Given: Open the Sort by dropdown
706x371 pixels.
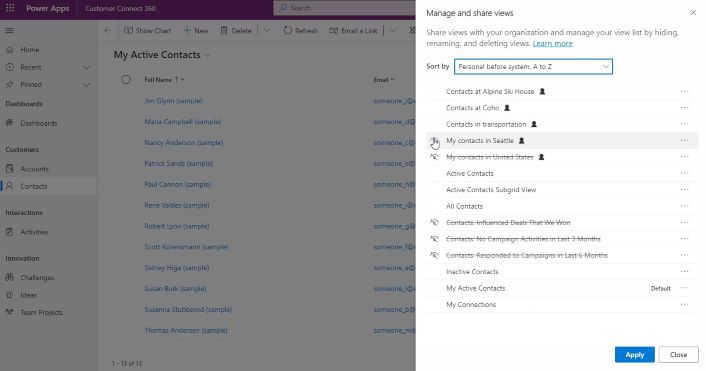Looking at the screenshot, I should (x=533, y=67).
